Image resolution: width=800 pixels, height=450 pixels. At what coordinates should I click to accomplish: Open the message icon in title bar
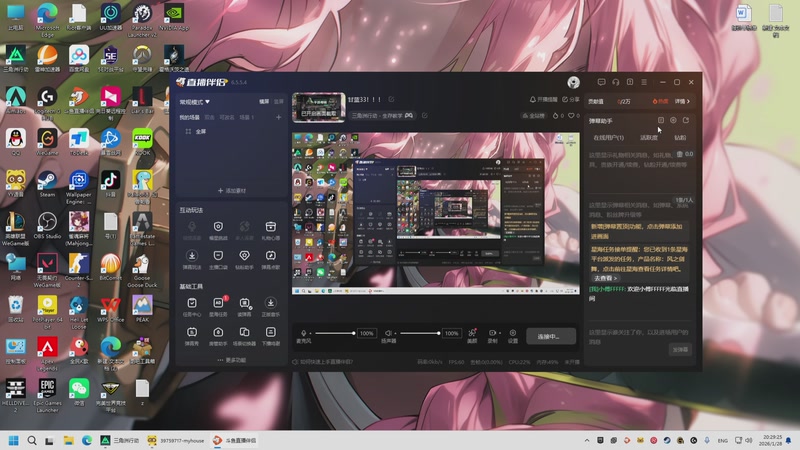point(602,82)
